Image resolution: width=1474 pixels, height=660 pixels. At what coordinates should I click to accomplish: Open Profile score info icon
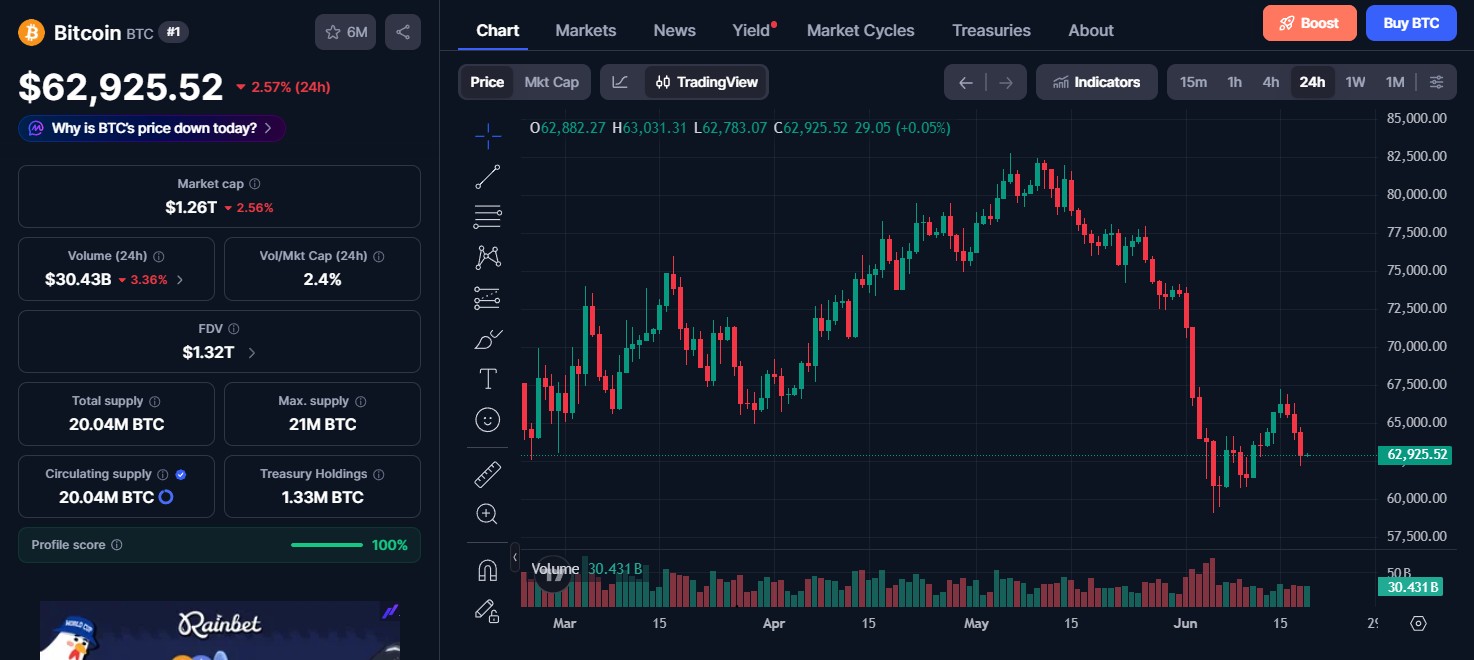click(x=117, y=545)
